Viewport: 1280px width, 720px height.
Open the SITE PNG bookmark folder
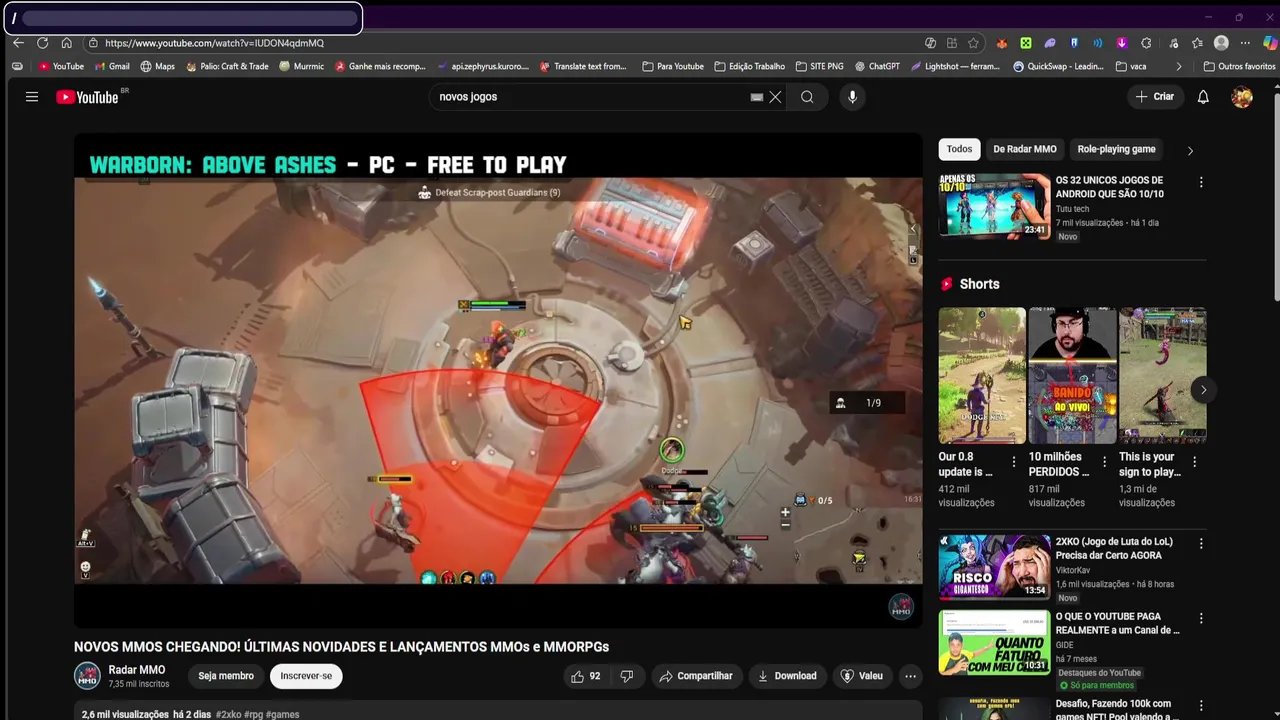819,67
